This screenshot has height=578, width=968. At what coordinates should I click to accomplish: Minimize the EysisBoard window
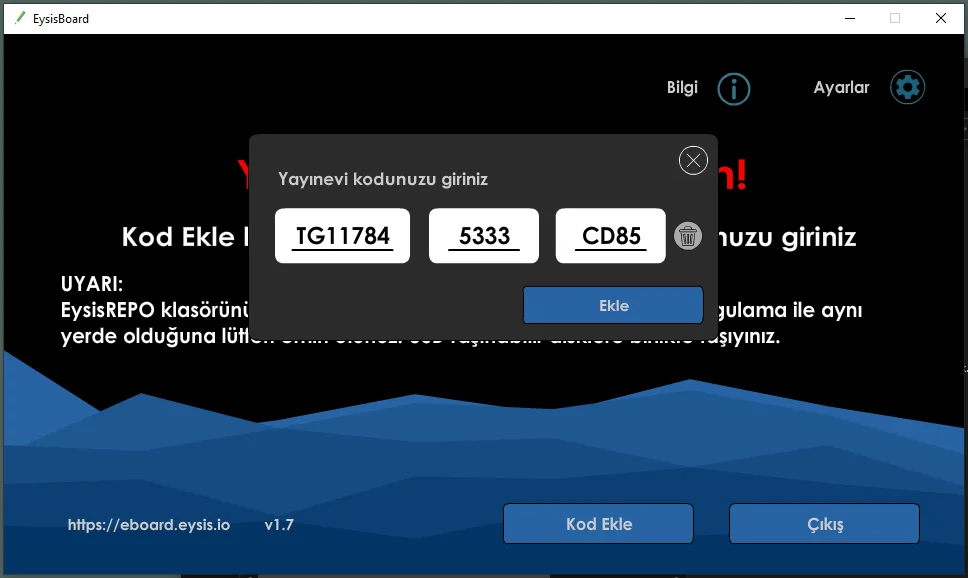850,19
